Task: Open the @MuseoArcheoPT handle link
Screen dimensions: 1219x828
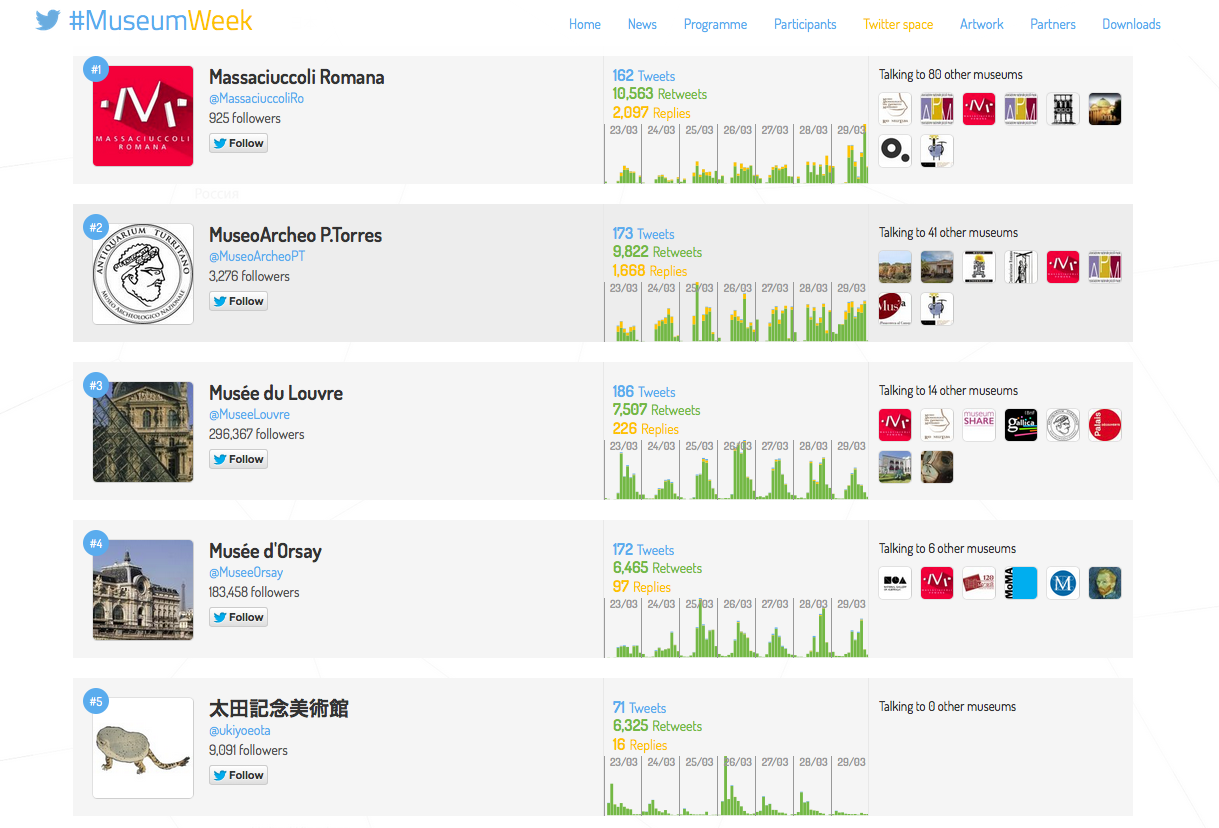Action: pyautogui.click(x=257, y=256)
